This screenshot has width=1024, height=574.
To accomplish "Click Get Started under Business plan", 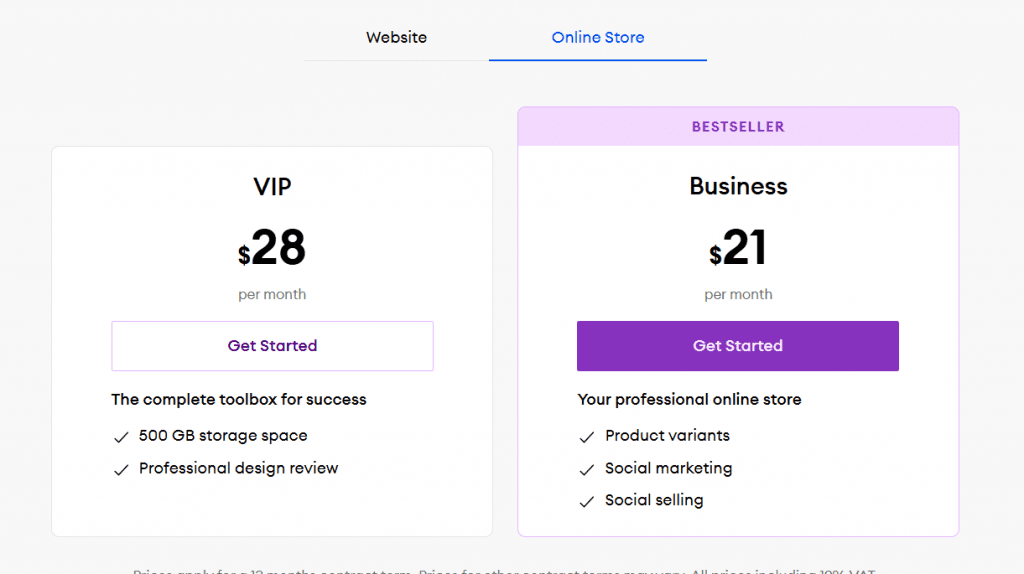I will click(x=737, y=346).
